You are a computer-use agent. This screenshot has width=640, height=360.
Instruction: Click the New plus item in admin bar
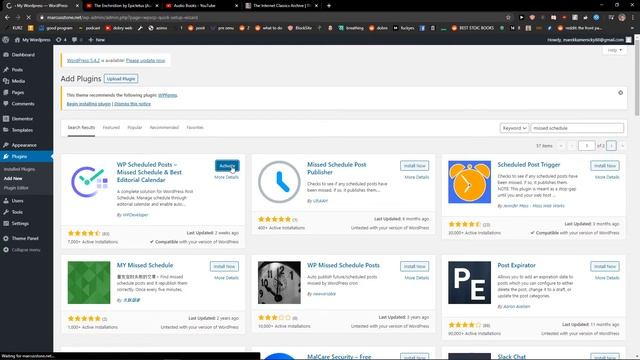click(97, 40)
